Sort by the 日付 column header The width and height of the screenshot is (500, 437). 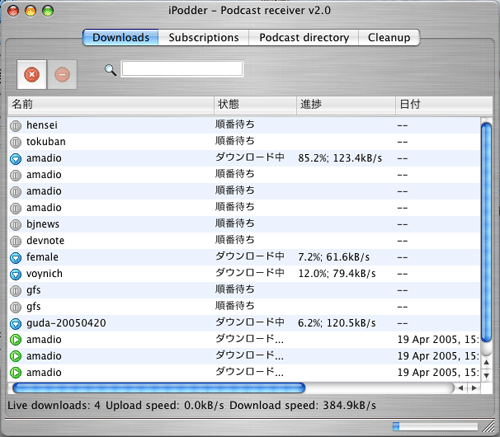point(444,105)
